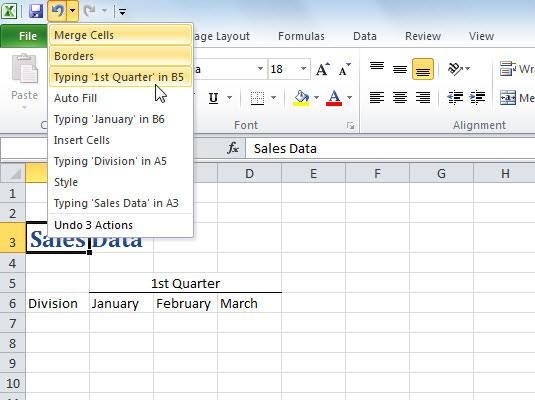535x400 pixels.
Task: Open the font size dropdown arrow
Action: tap(303, 69)
